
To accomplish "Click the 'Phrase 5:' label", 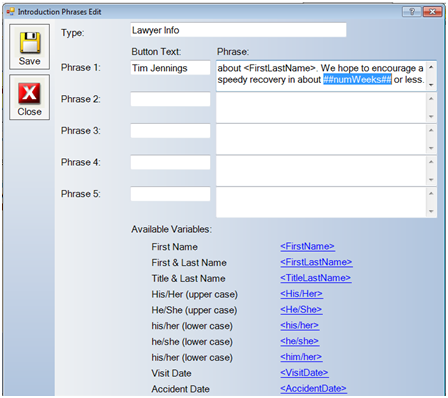I will (81, 194).
